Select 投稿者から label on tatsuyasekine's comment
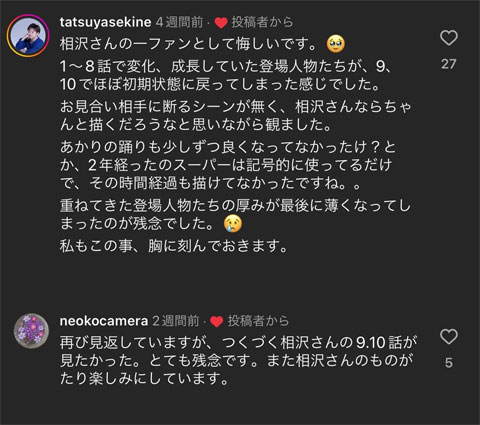The image size is (480, 425). click(x=262, y=22)
